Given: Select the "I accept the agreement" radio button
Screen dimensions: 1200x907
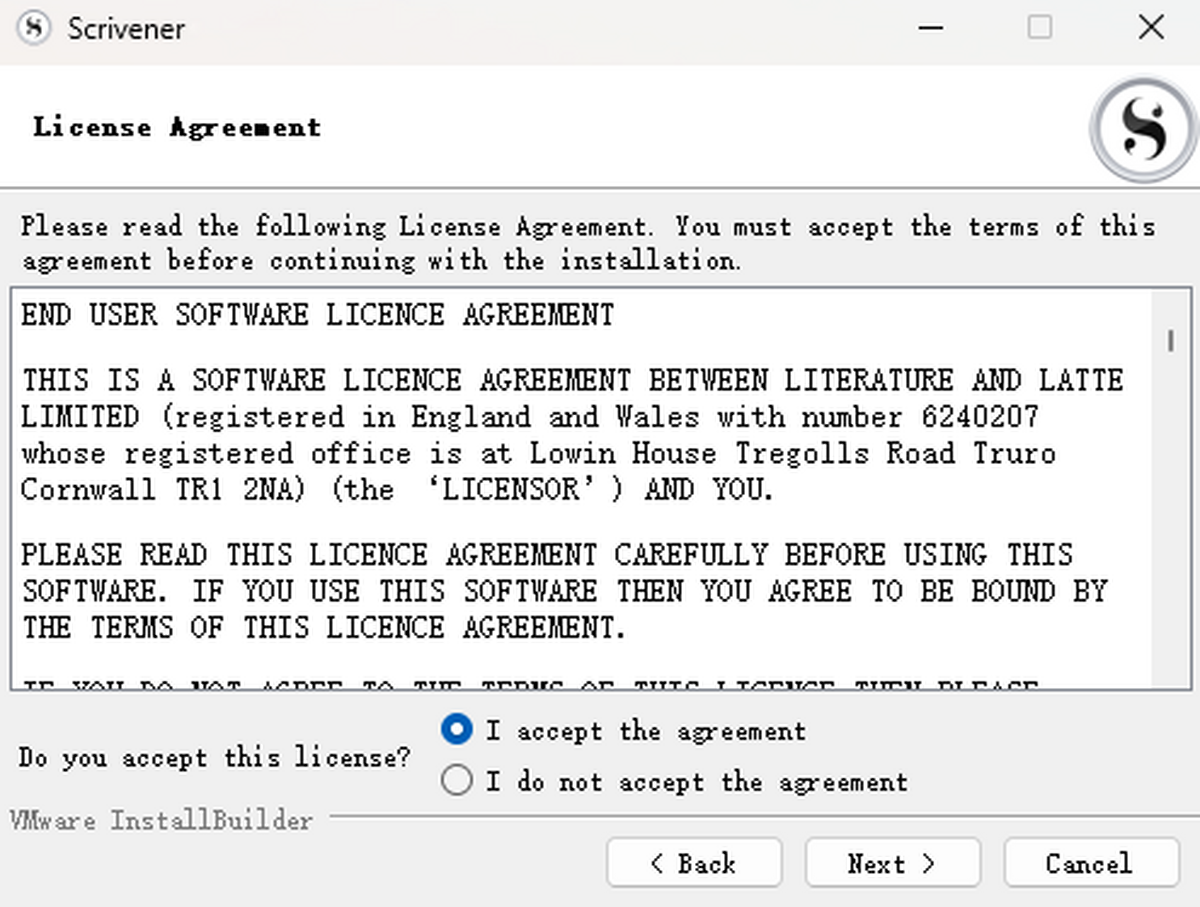Looking at the screenshot, I should tap(457, 730).
